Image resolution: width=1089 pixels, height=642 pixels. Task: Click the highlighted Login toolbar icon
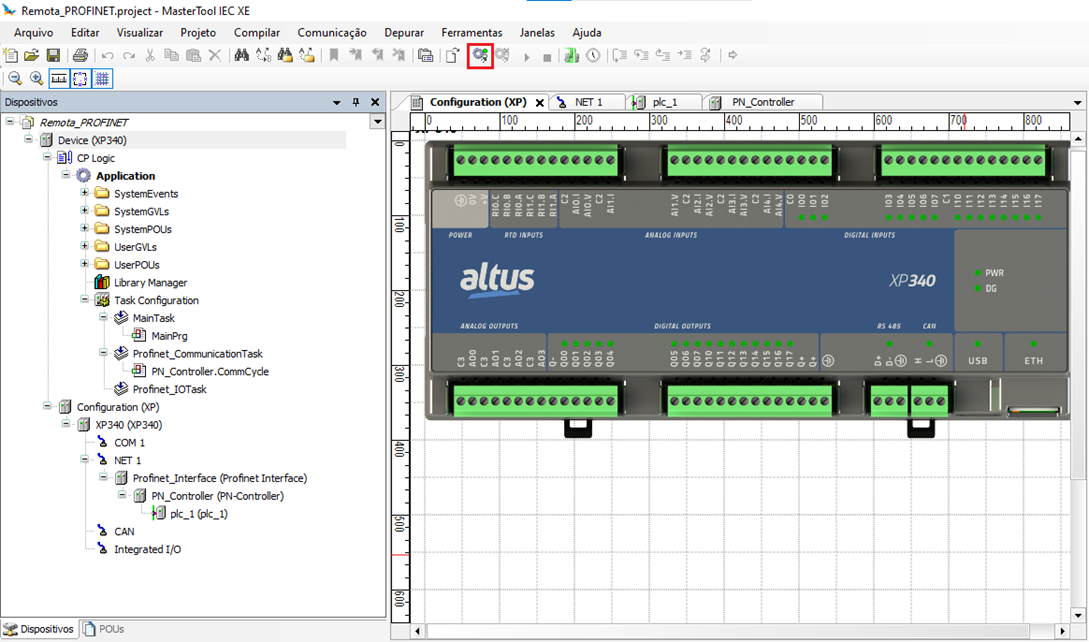[481, 56]
